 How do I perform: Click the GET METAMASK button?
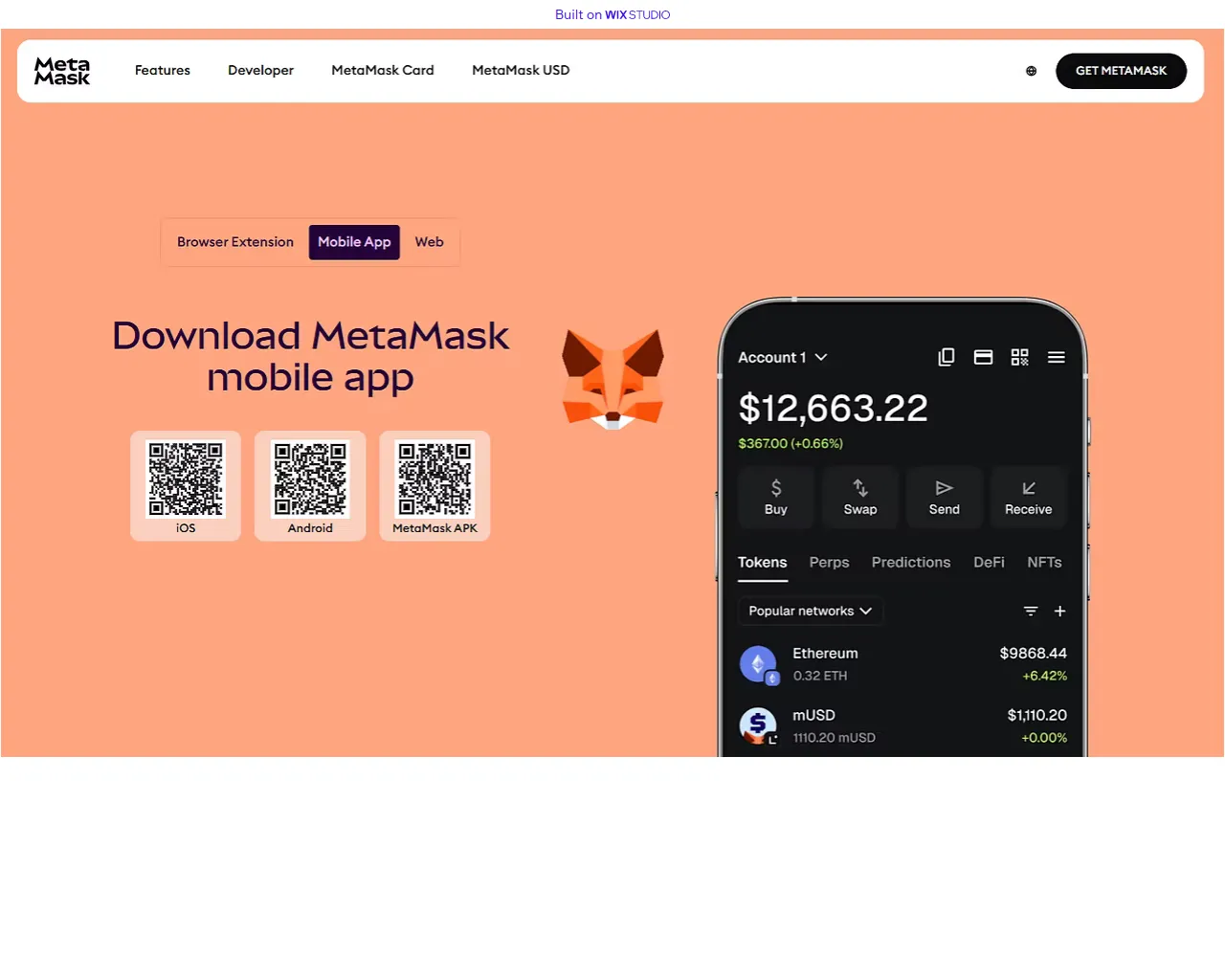pyautogui.click(x=1122, y=71)
